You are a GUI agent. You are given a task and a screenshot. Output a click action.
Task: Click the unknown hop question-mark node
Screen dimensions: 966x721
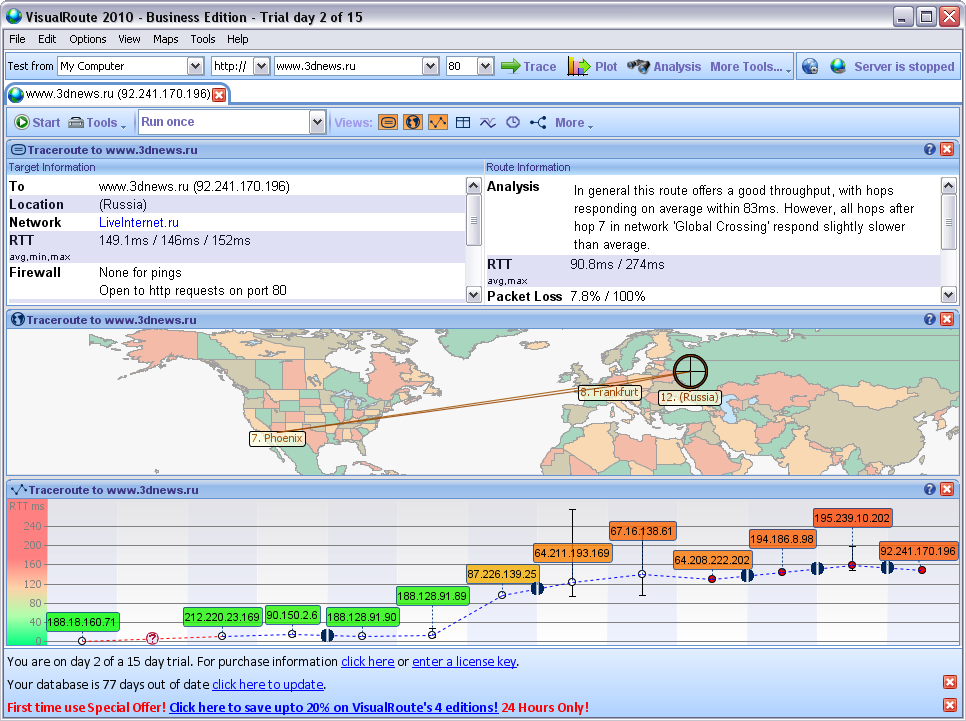[x=152, y=639]
